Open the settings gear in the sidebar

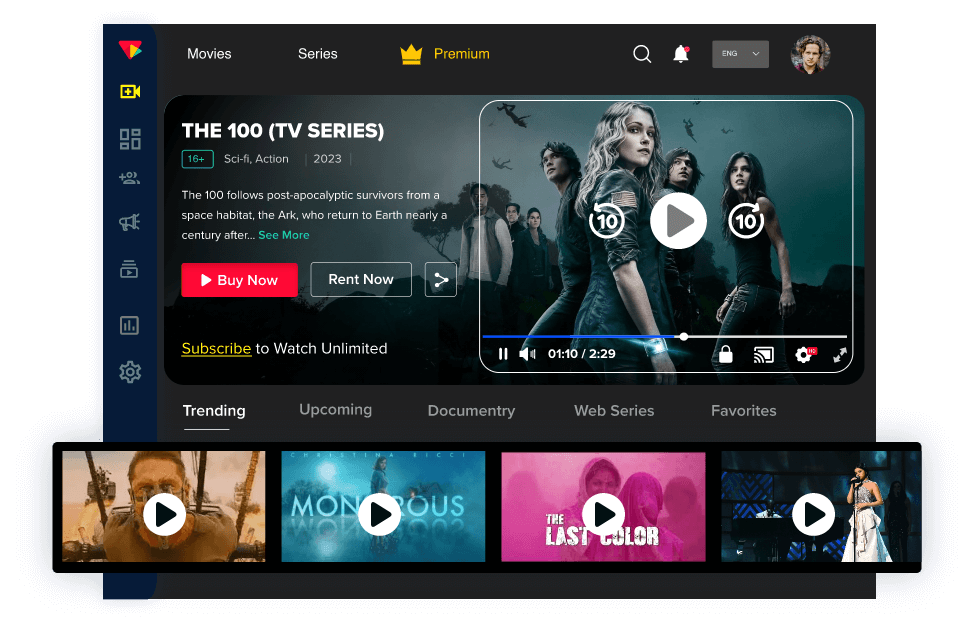130,372
